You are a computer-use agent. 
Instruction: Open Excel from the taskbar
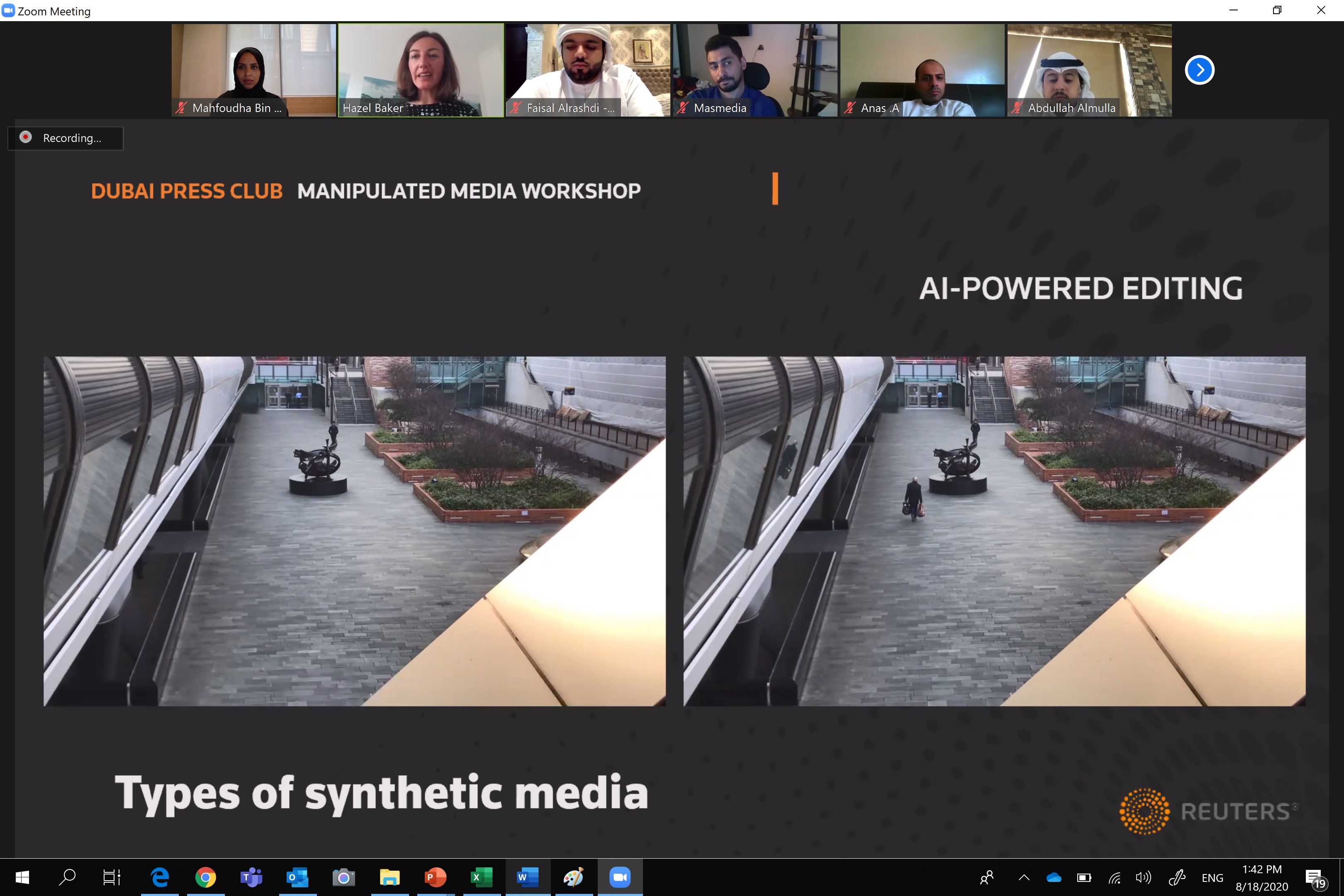click(x=481, y=877)
